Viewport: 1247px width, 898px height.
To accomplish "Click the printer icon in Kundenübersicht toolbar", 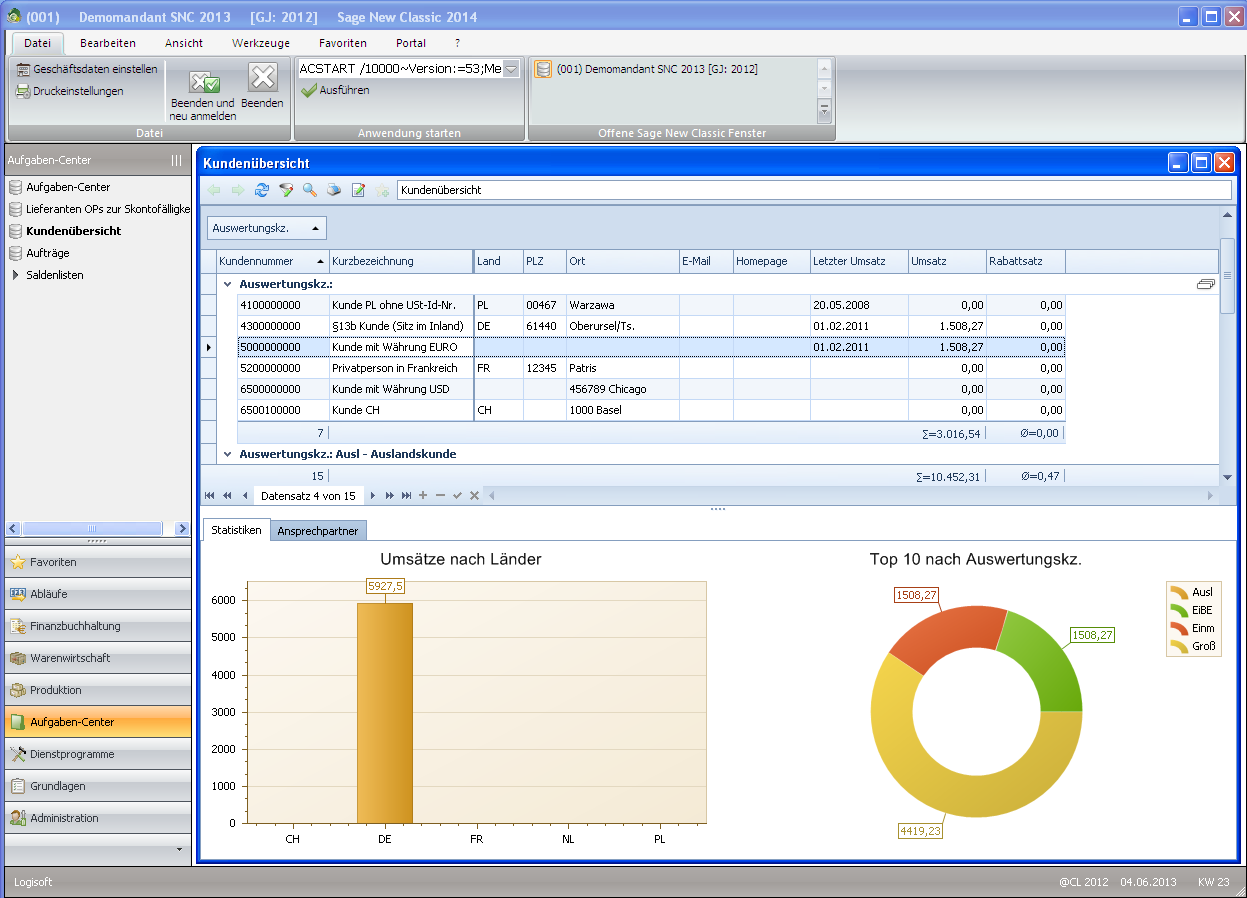I will pos(334,190).
